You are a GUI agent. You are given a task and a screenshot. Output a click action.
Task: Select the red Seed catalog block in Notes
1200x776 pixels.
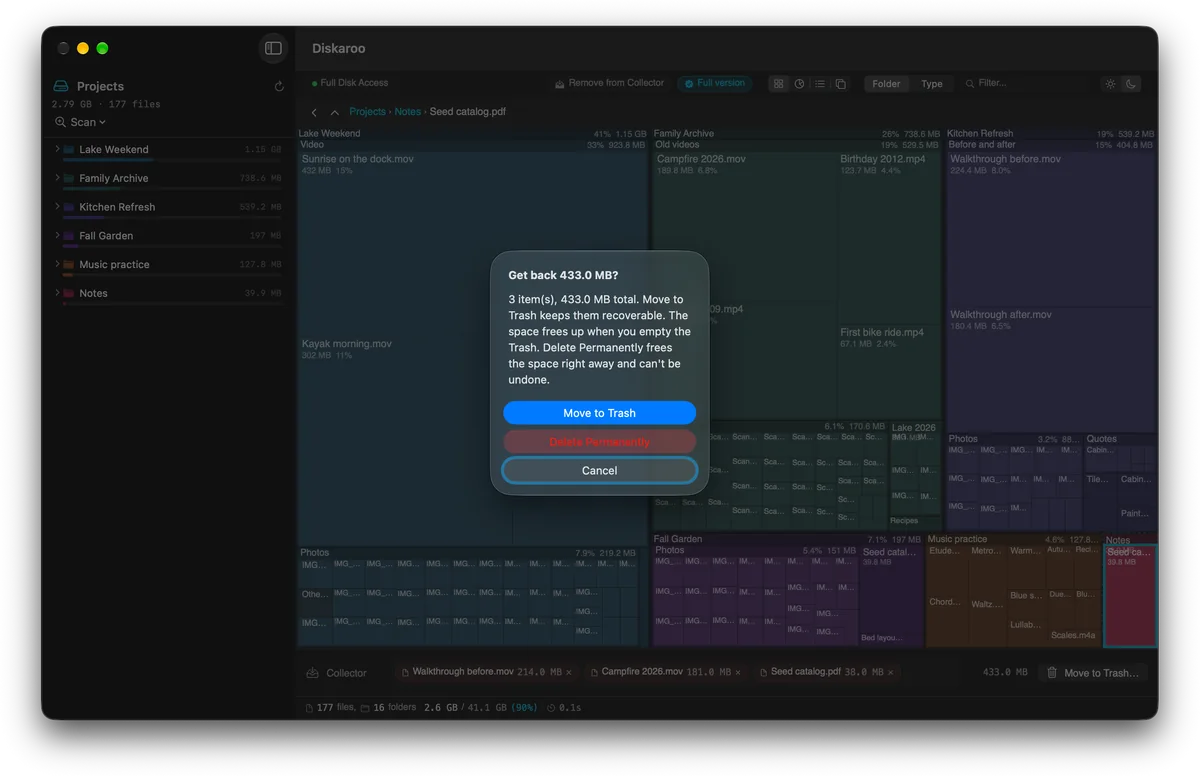1130,595
